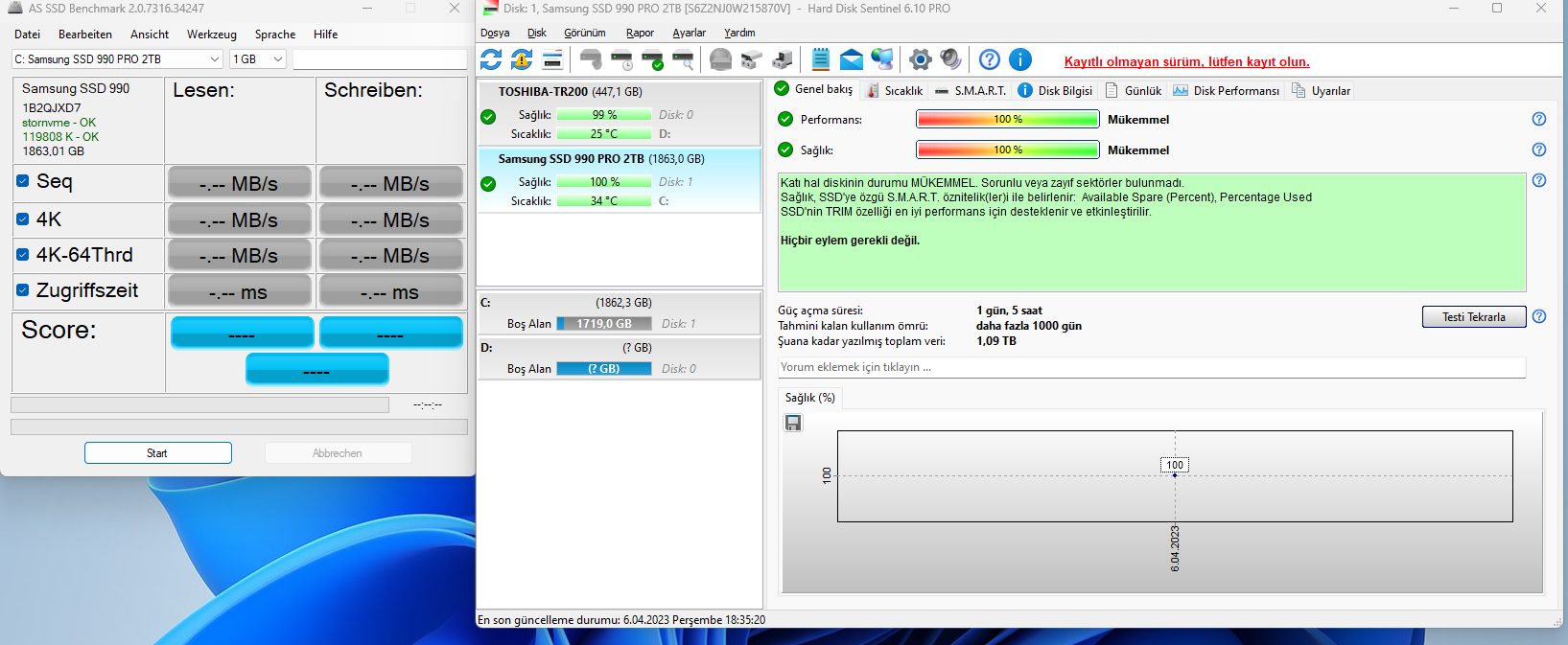The height and width of the screenshot is (645, 1568).
Task: Click the grey disk with shield toolbar icon
Action: point(591,59)
